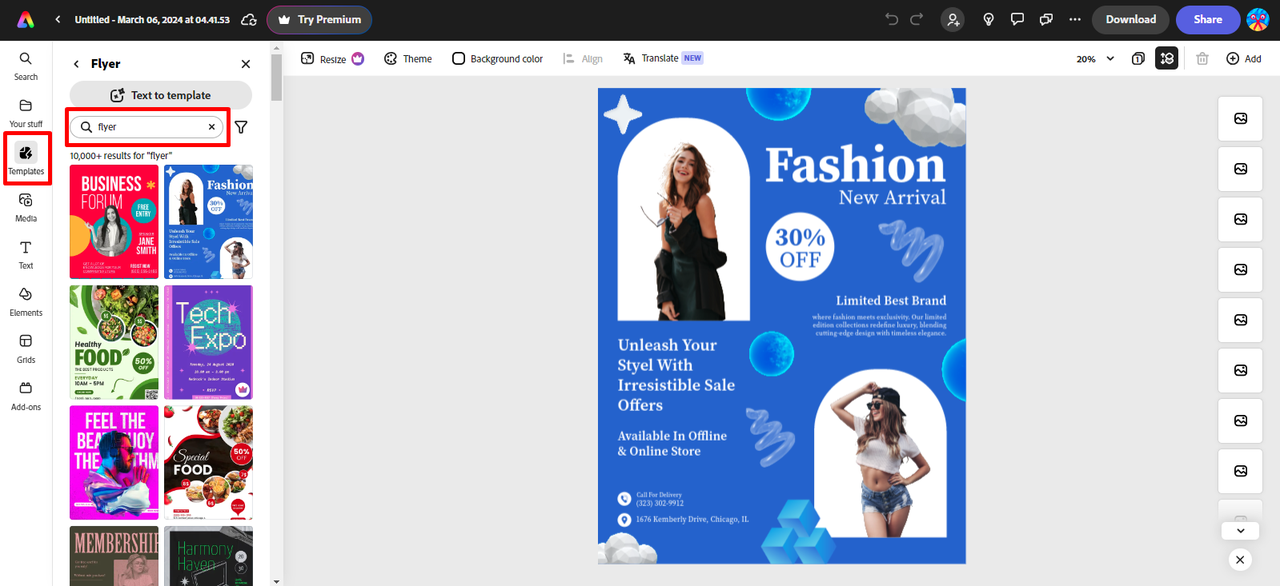Select the Templates sidebar icon

click(x=26, y=160)
